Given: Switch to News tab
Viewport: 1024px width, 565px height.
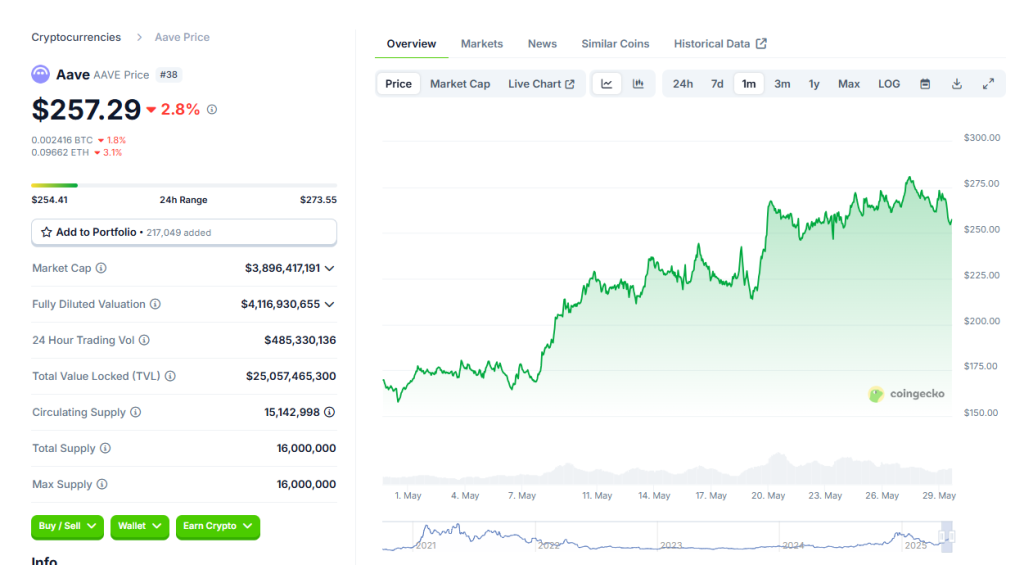Looking at the screenshot, I should pos(542,44).
